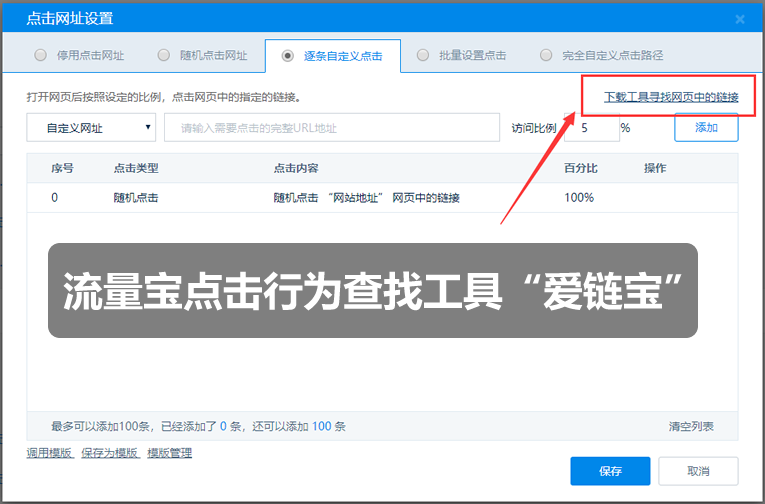Image resolution: width=765 pixels, height=504 pixels.
Task: Select the 停用点击网址 radio button
Action: click(40, 55)
